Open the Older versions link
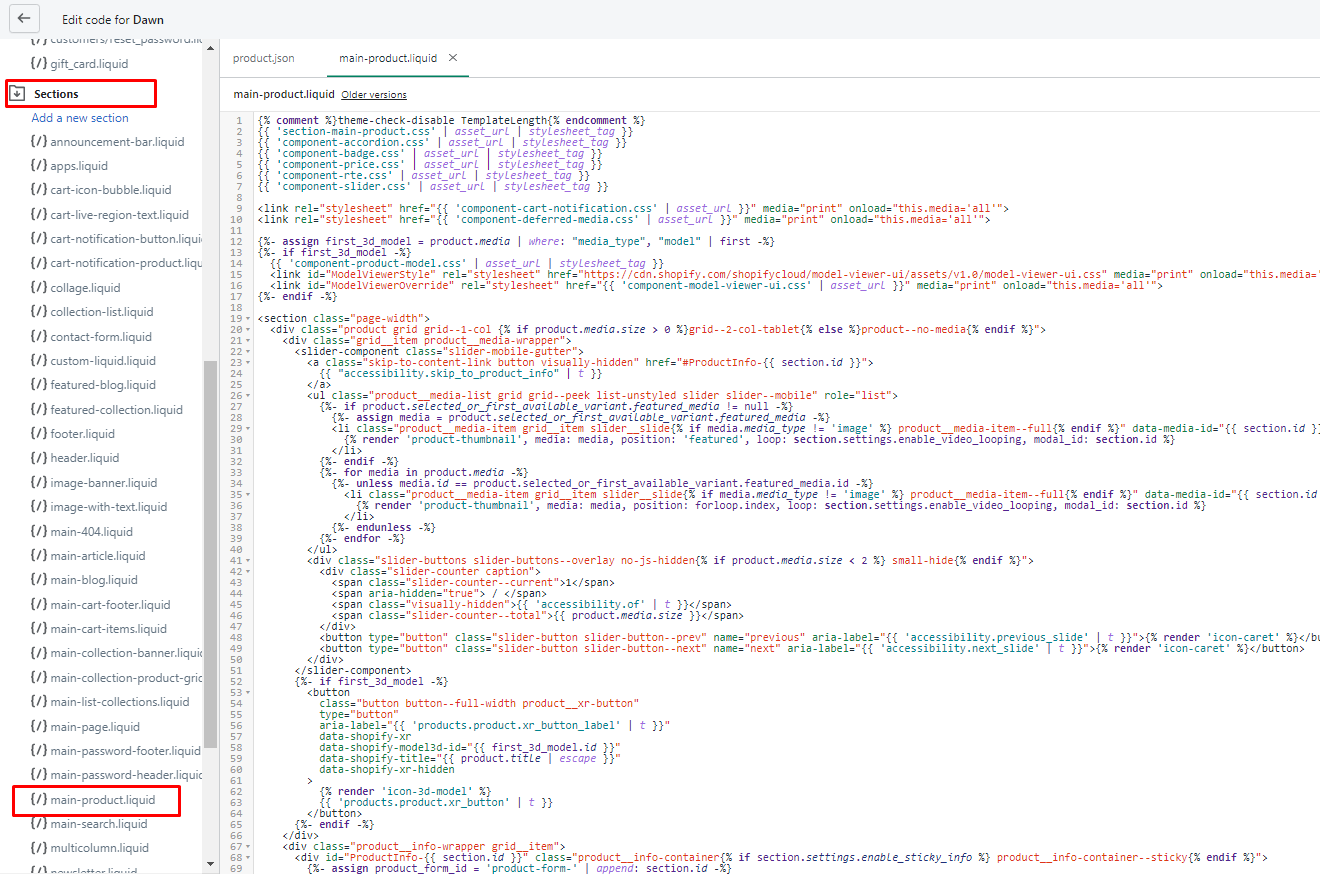The height and width of the screenshot is (874, 1320). click(x=374, y=95)
